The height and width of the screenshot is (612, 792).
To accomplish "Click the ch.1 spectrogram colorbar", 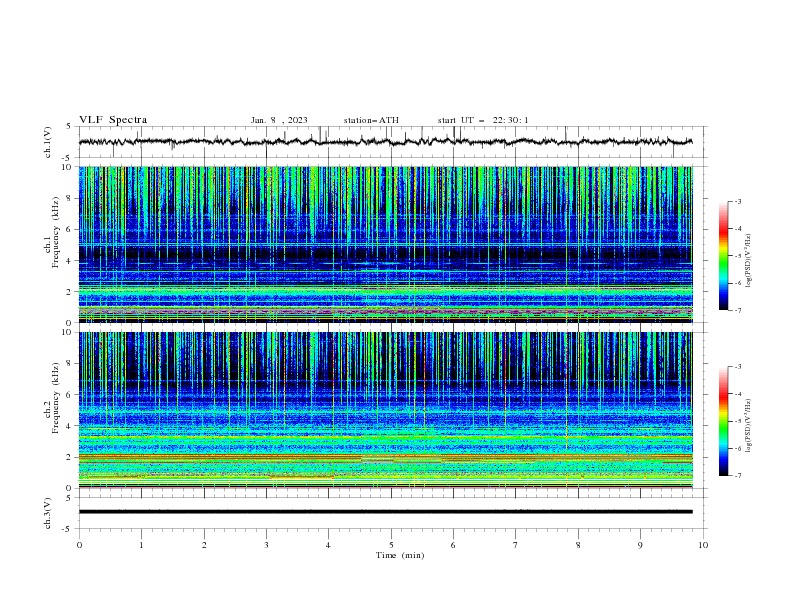I will coord(723,255).
